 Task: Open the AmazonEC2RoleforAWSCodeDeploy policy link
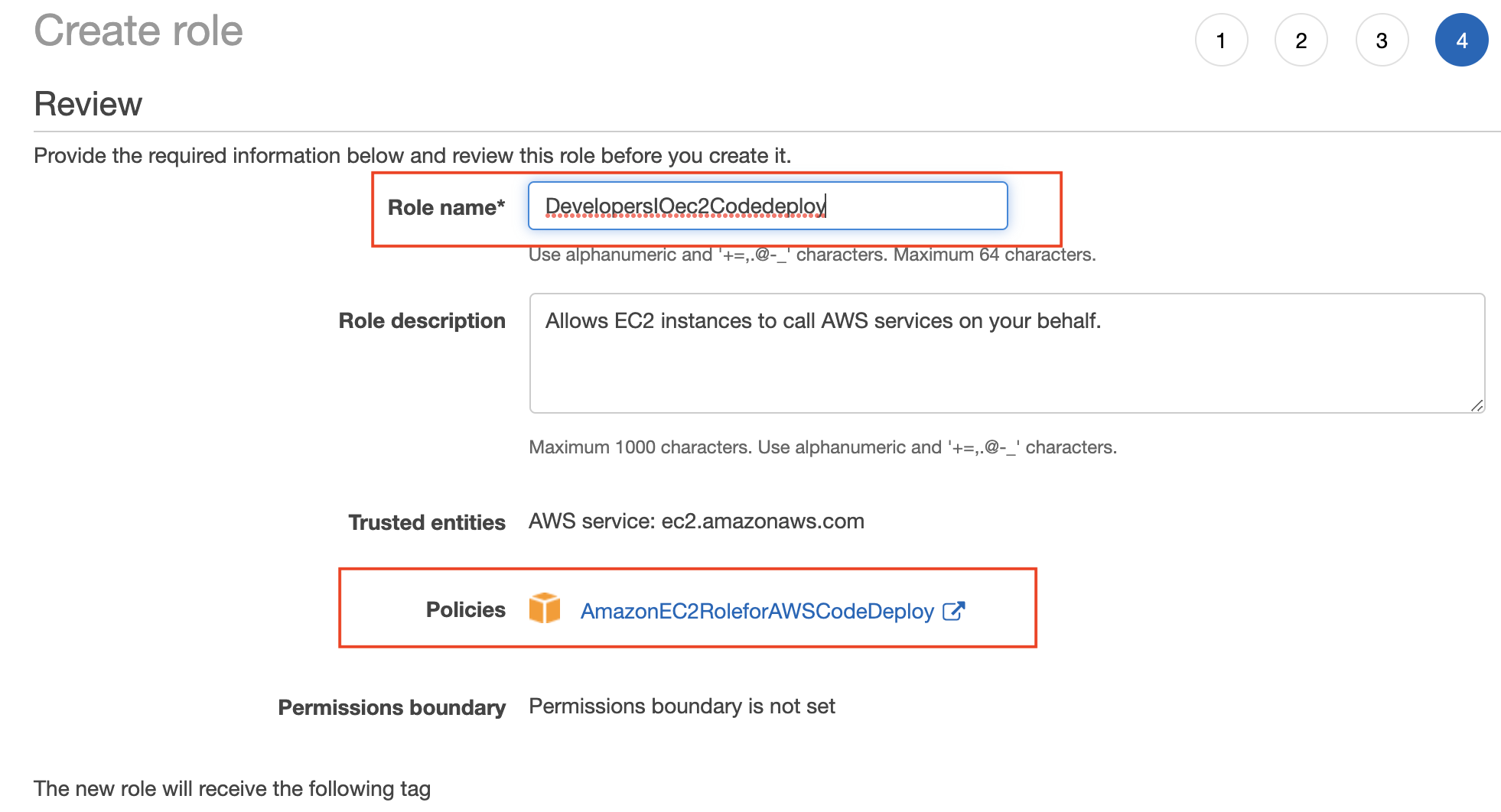tap(757, 611)
